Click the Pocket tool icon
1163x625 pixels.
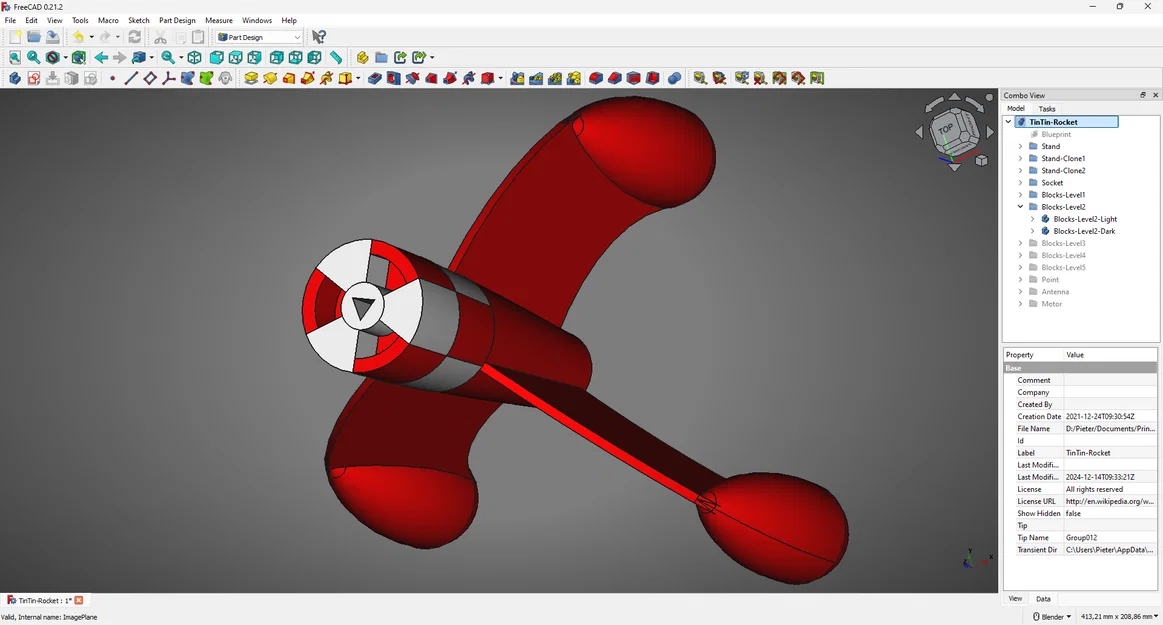pos(375,78)
